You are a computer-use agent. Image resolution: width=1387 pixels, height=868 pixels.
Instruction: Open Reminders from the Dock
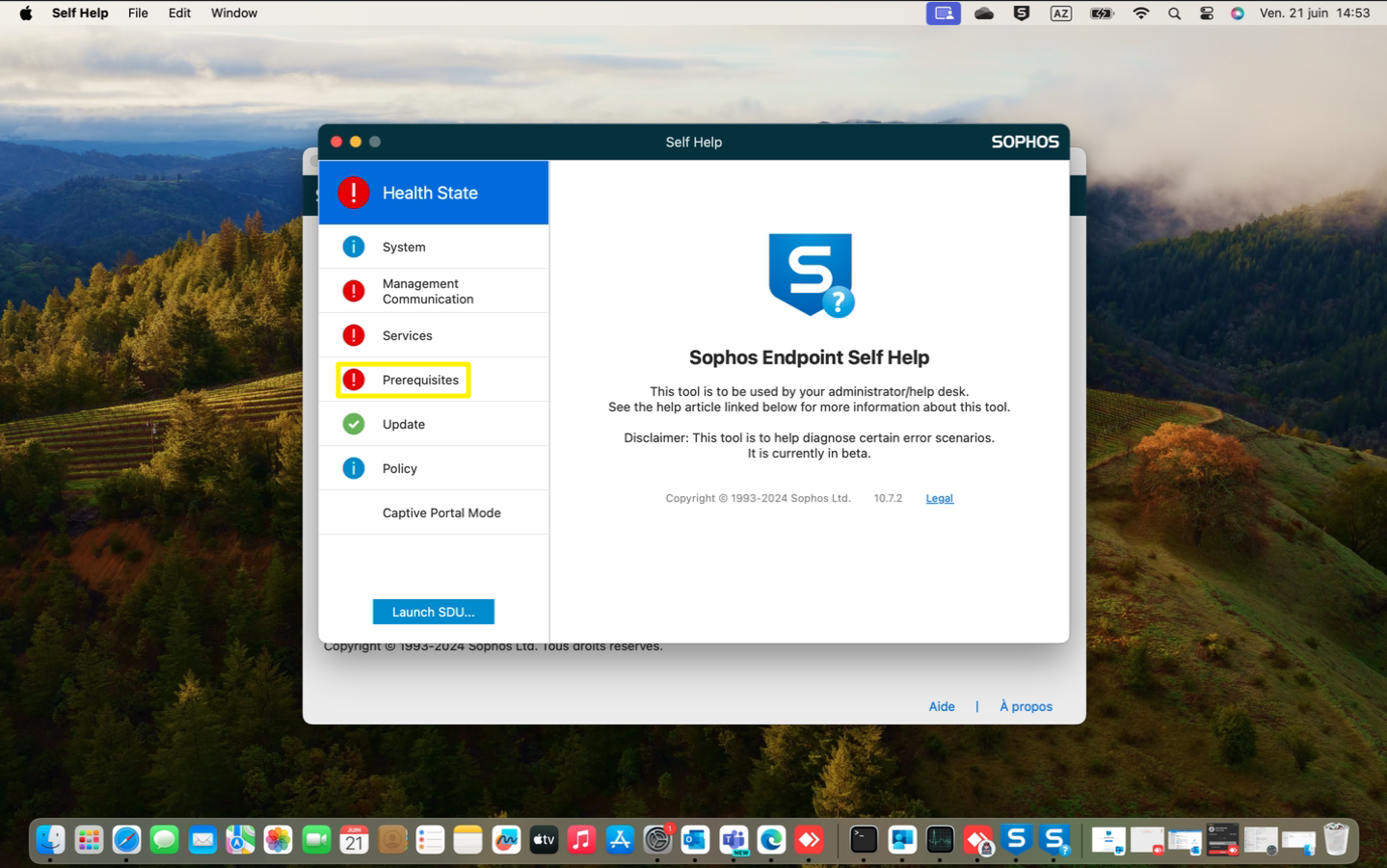pyautogui.click(x=430, y=840)
